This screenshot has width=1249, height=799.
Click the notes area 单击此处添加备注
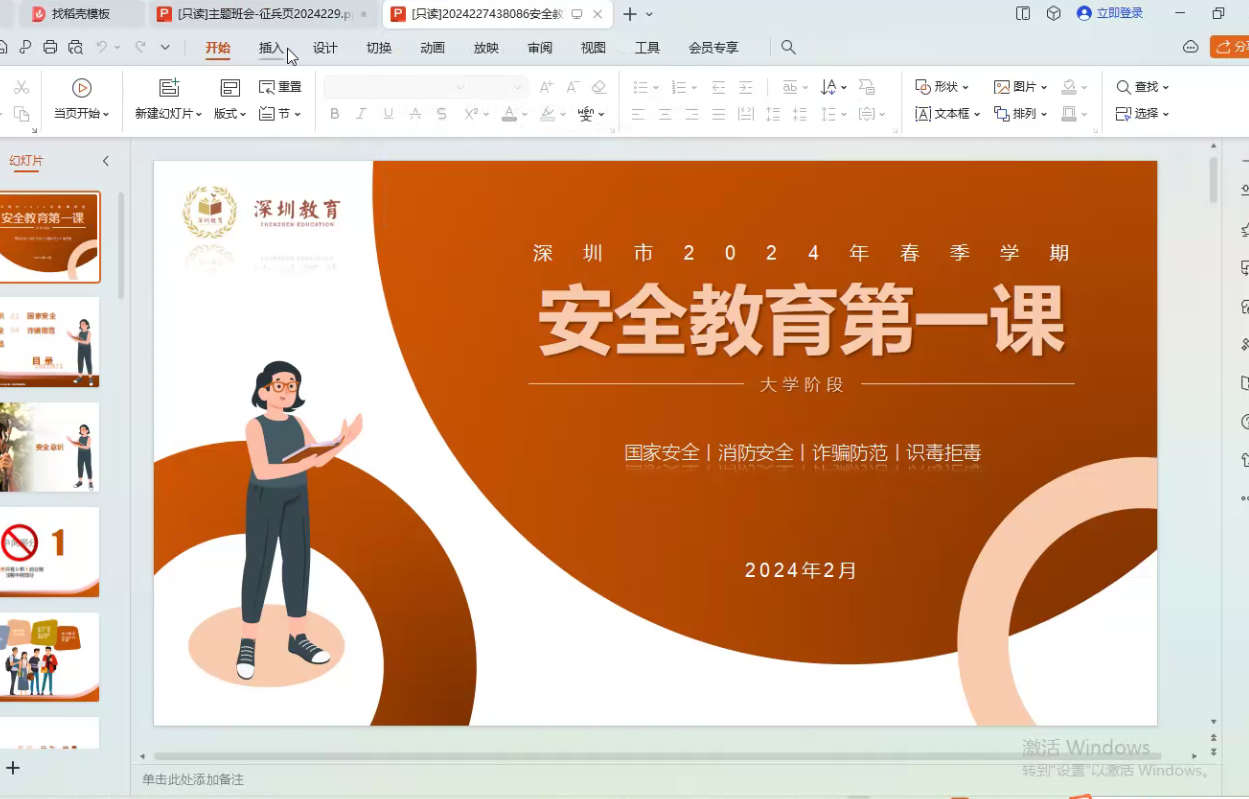point(193,779)
